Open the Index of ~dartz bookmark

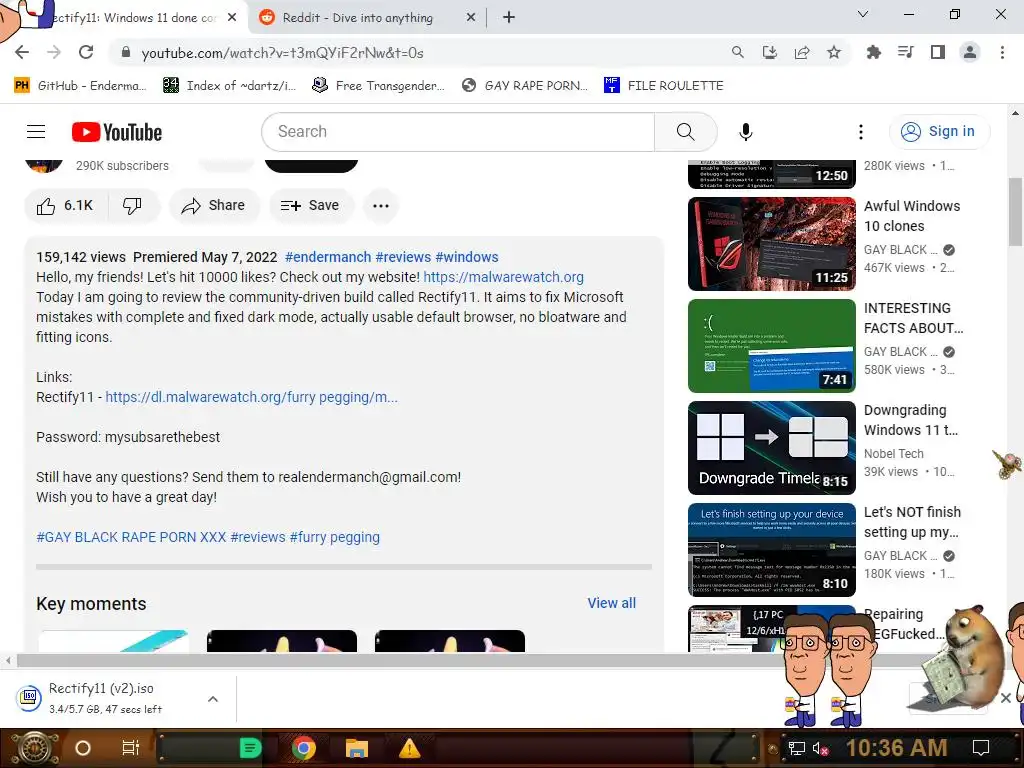[229, 86]
